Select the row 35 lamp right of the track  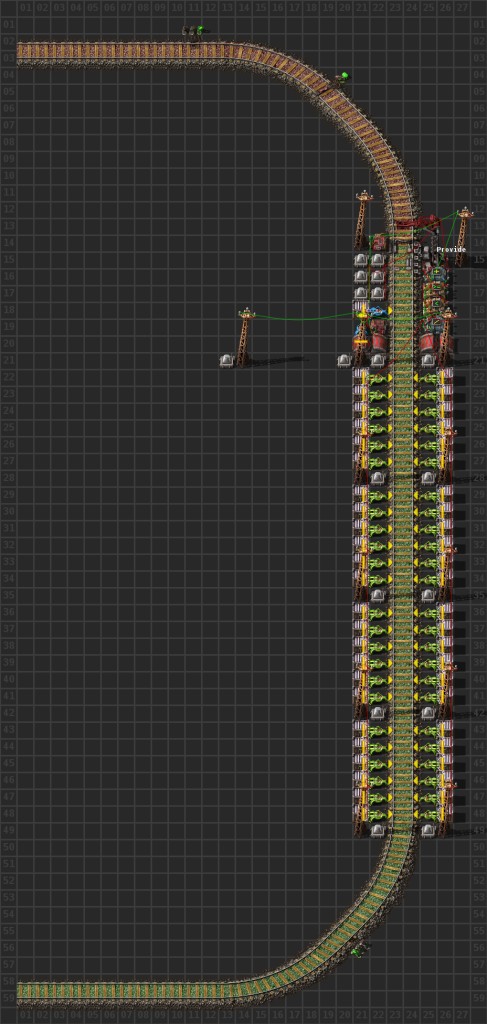click(x=428, y=595)
